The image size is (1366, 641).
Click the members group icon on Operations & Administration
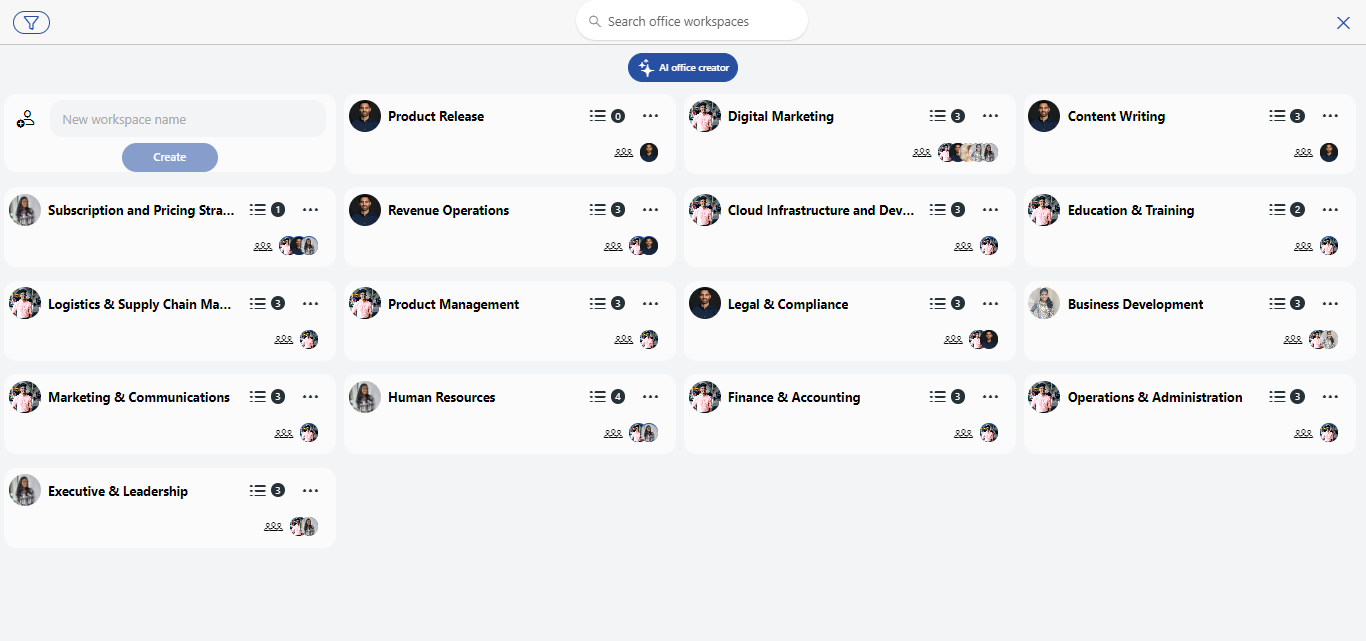[x=1303, y=432]
